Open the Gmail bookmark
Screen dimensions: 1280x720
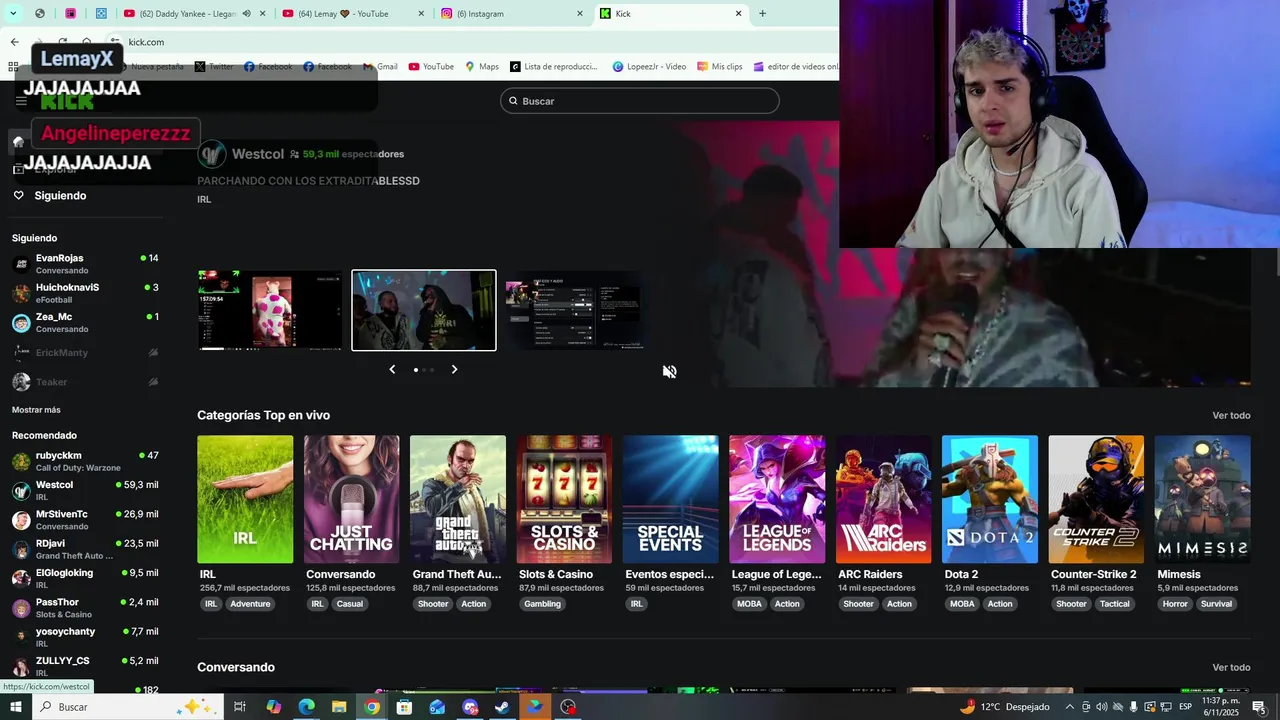380,67
